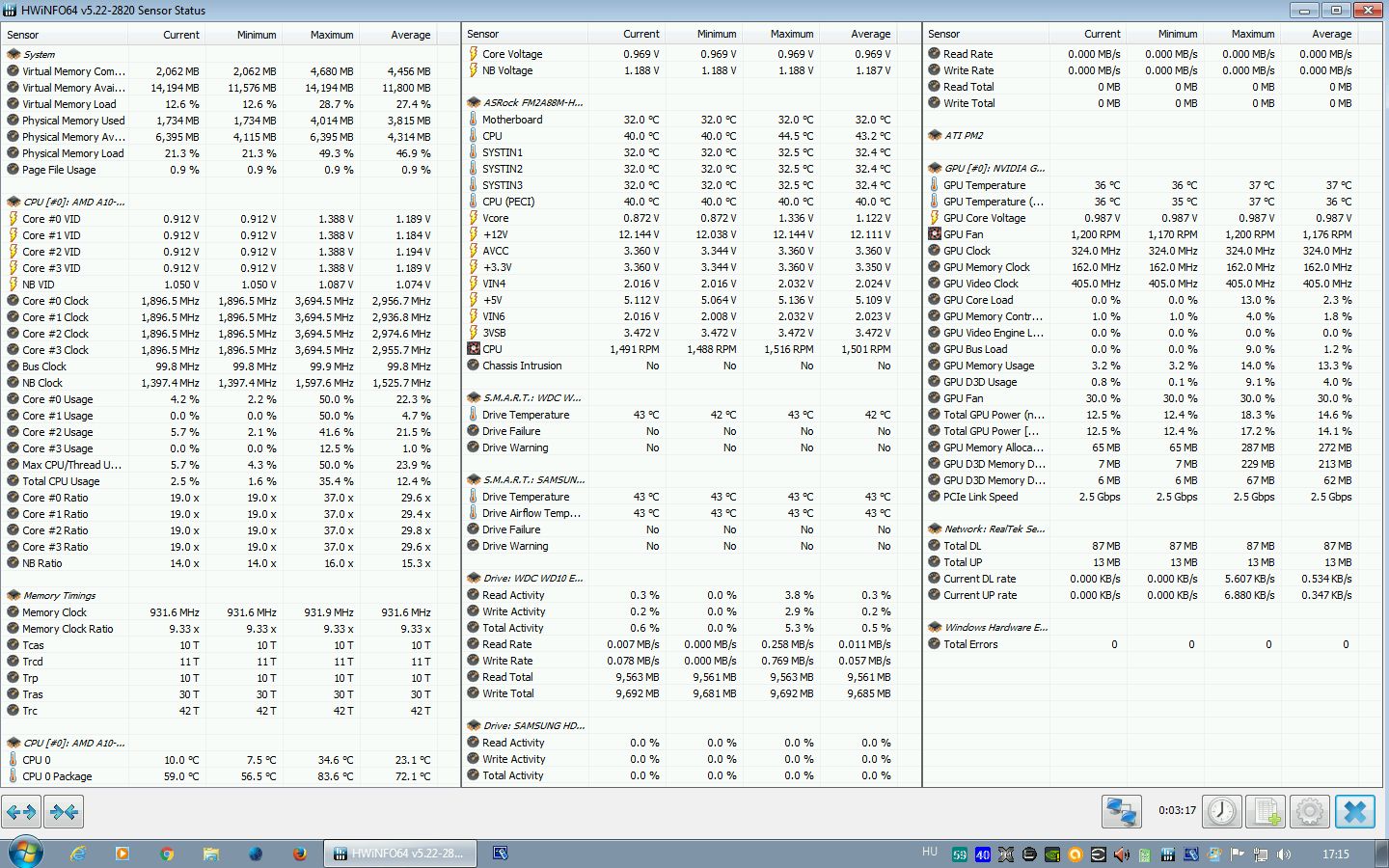Select the 'Bus Clock' row

pyautogui.click(x=231, y=366)
